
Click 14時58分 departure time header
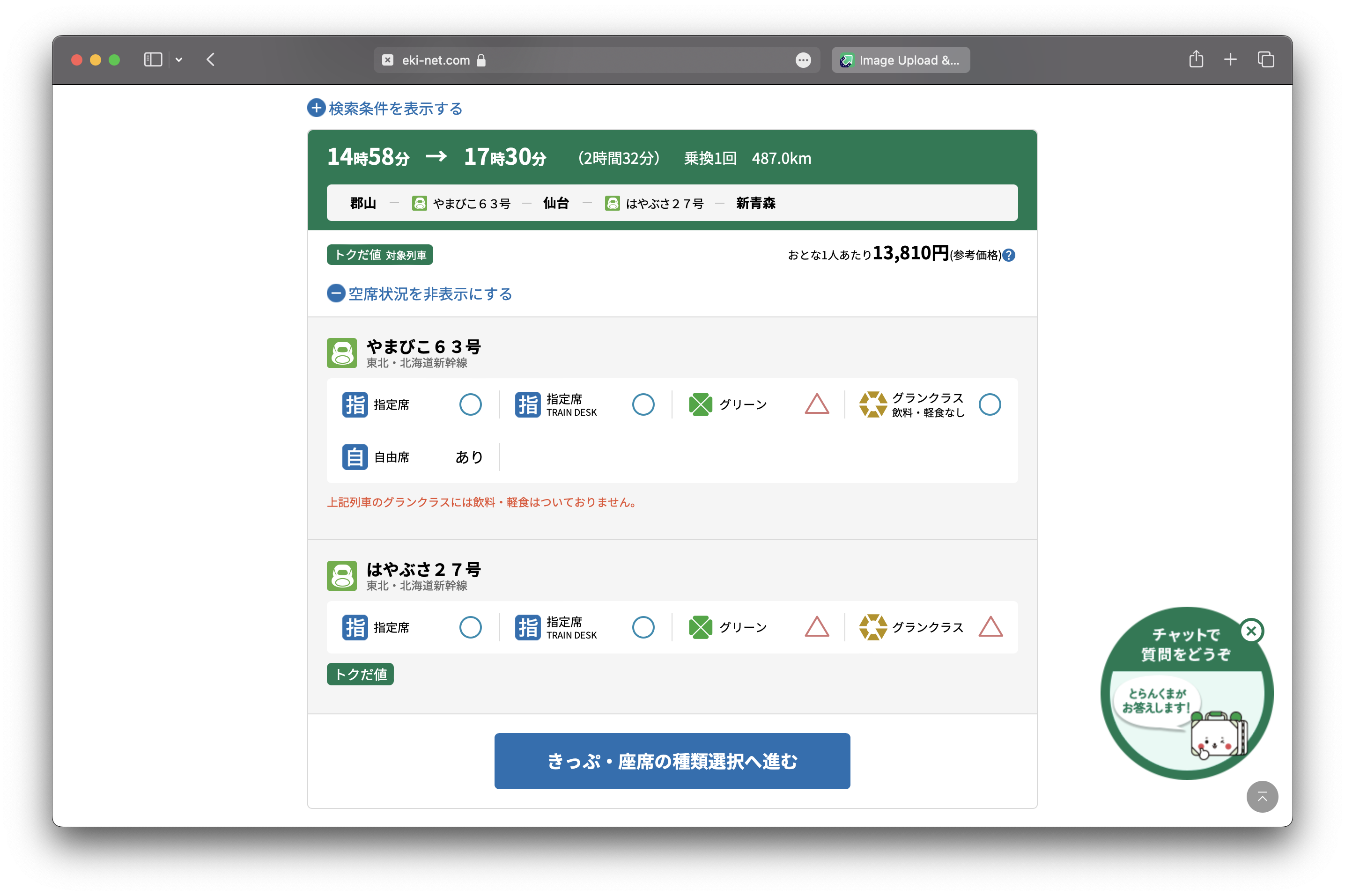[x=369, y=157]
